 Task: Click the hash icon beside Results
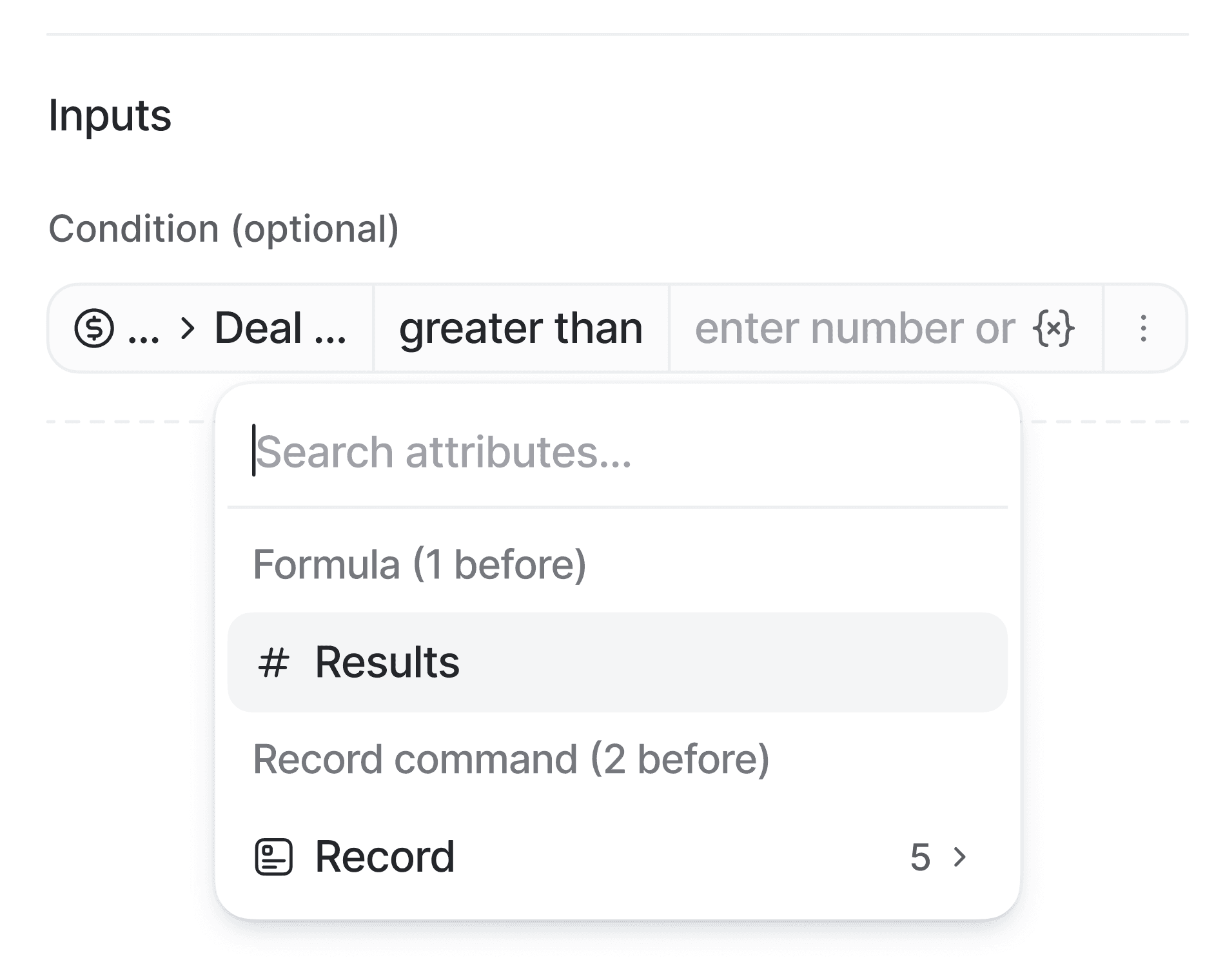click(273, 663)
